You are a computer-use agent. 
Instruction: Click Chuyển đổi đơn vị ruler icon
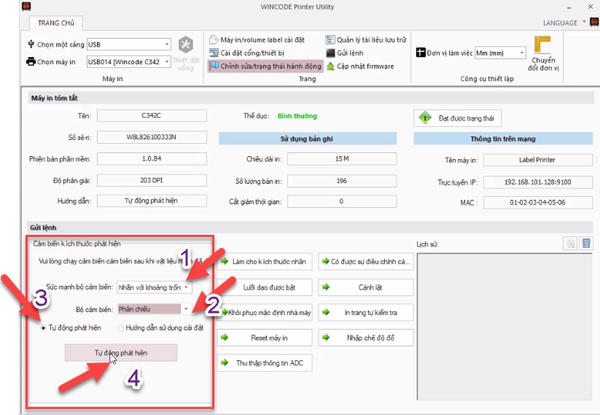tap(544, 45)
